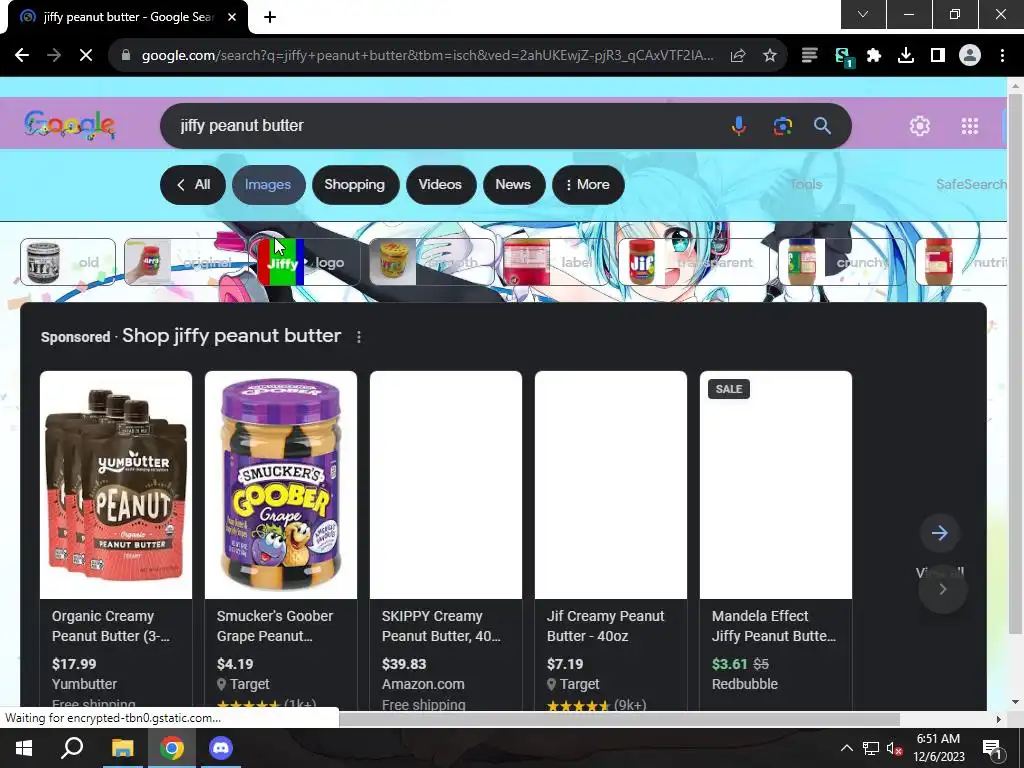Viewport: 1024px width, 768px height.
Task: Filter images by the crunchy chip
Action: point(842,262)
